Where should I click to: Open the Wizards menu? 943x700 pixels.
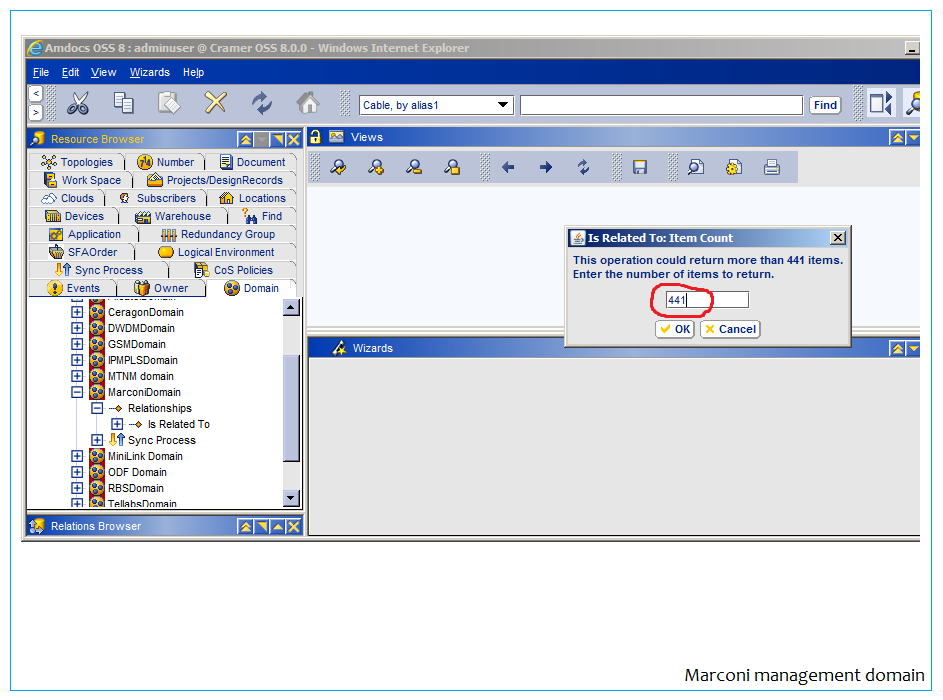click(x=150, y=72)
